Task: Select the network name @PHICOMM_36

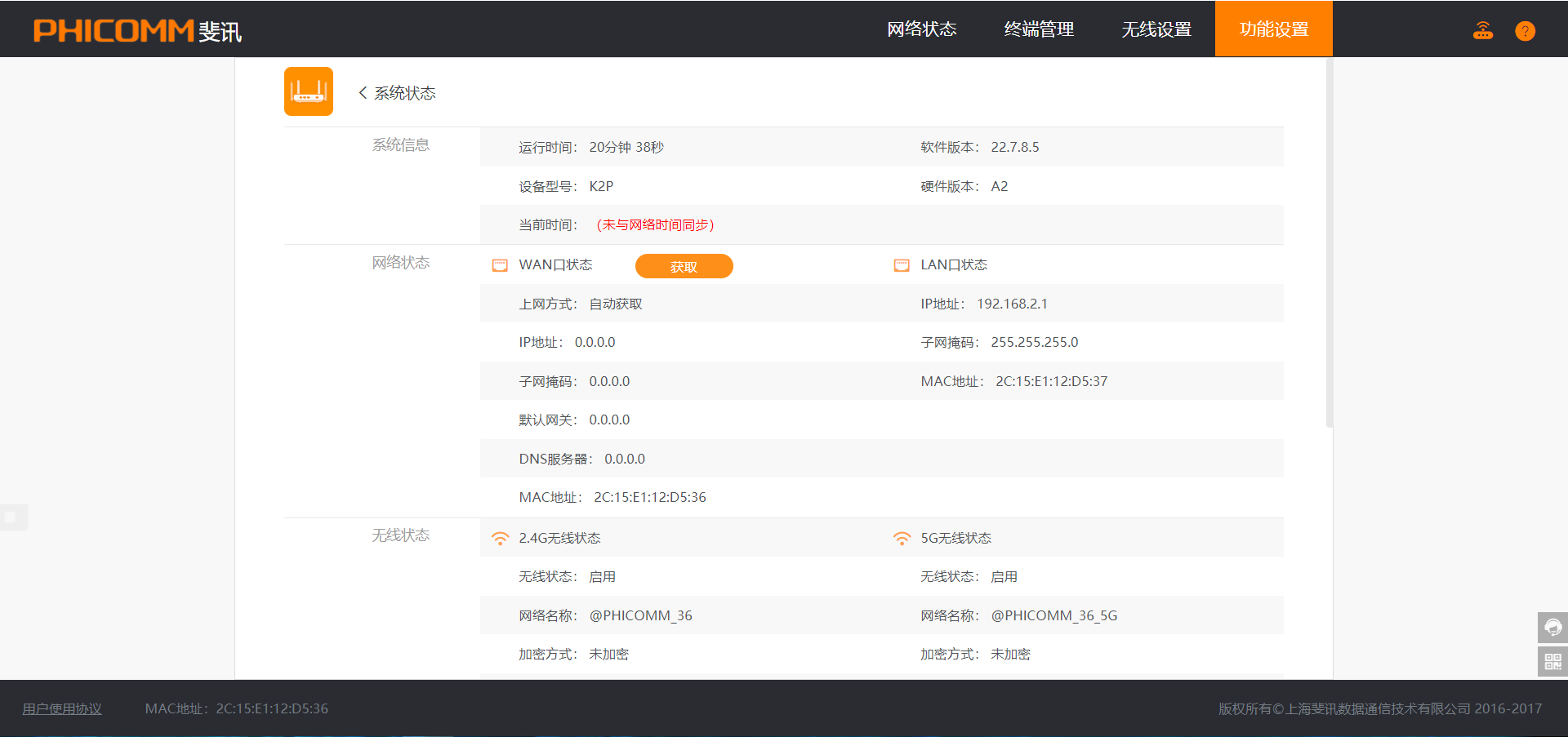Action: (x=641, y=615)
